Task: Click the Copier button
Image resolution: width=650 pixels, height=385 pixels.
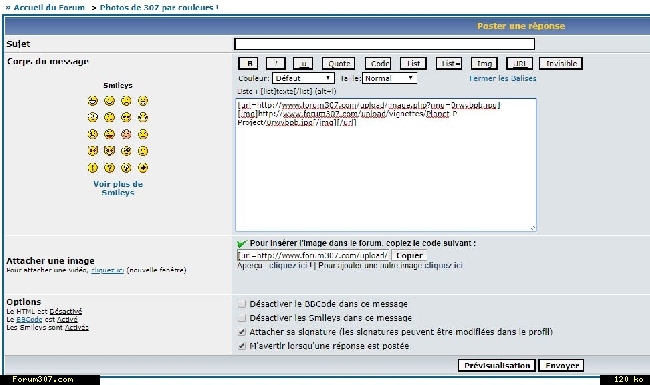Action: (409, 256)
